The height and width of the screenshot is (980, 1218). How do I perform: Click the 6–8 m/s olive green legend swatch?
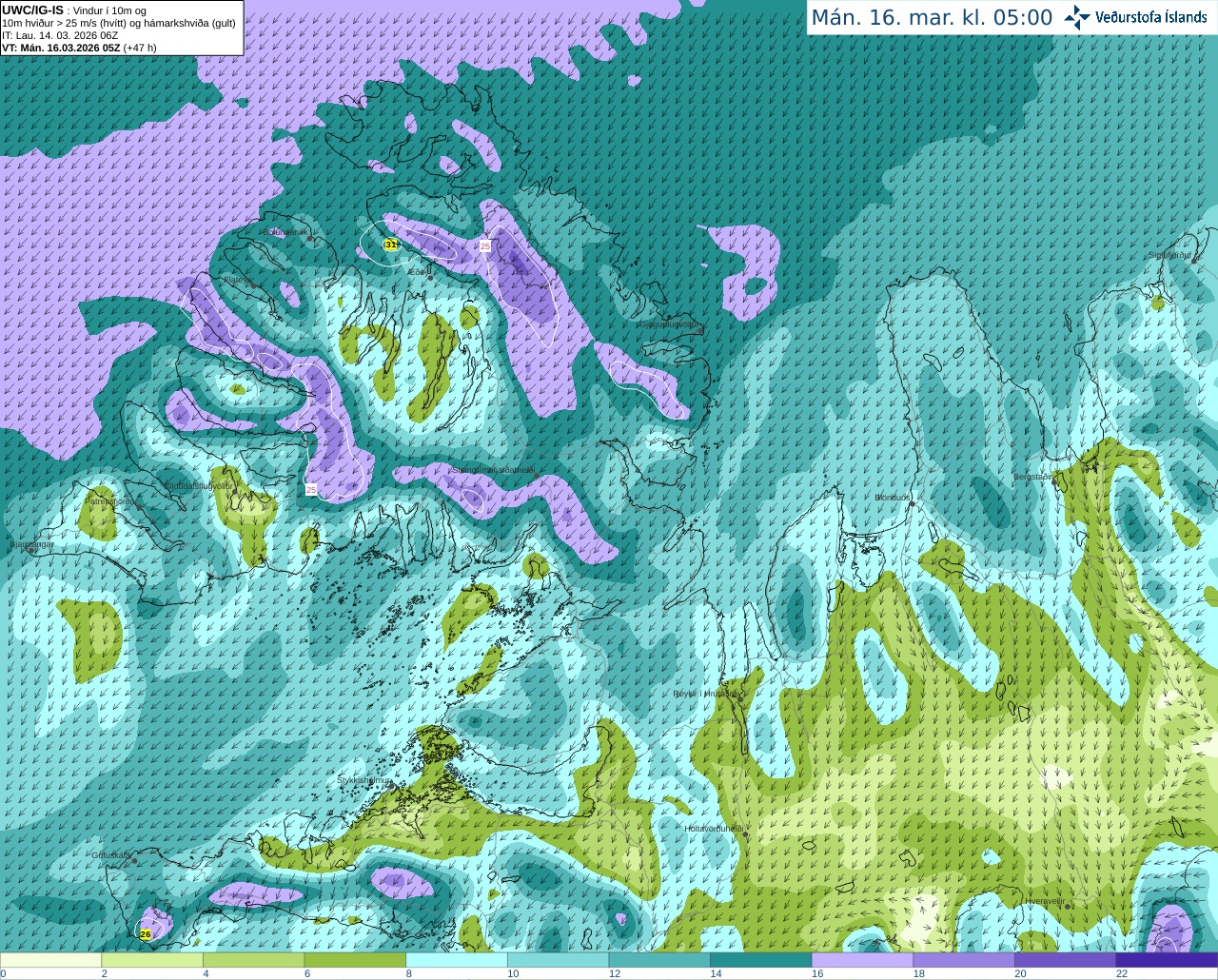click(355, 960)
